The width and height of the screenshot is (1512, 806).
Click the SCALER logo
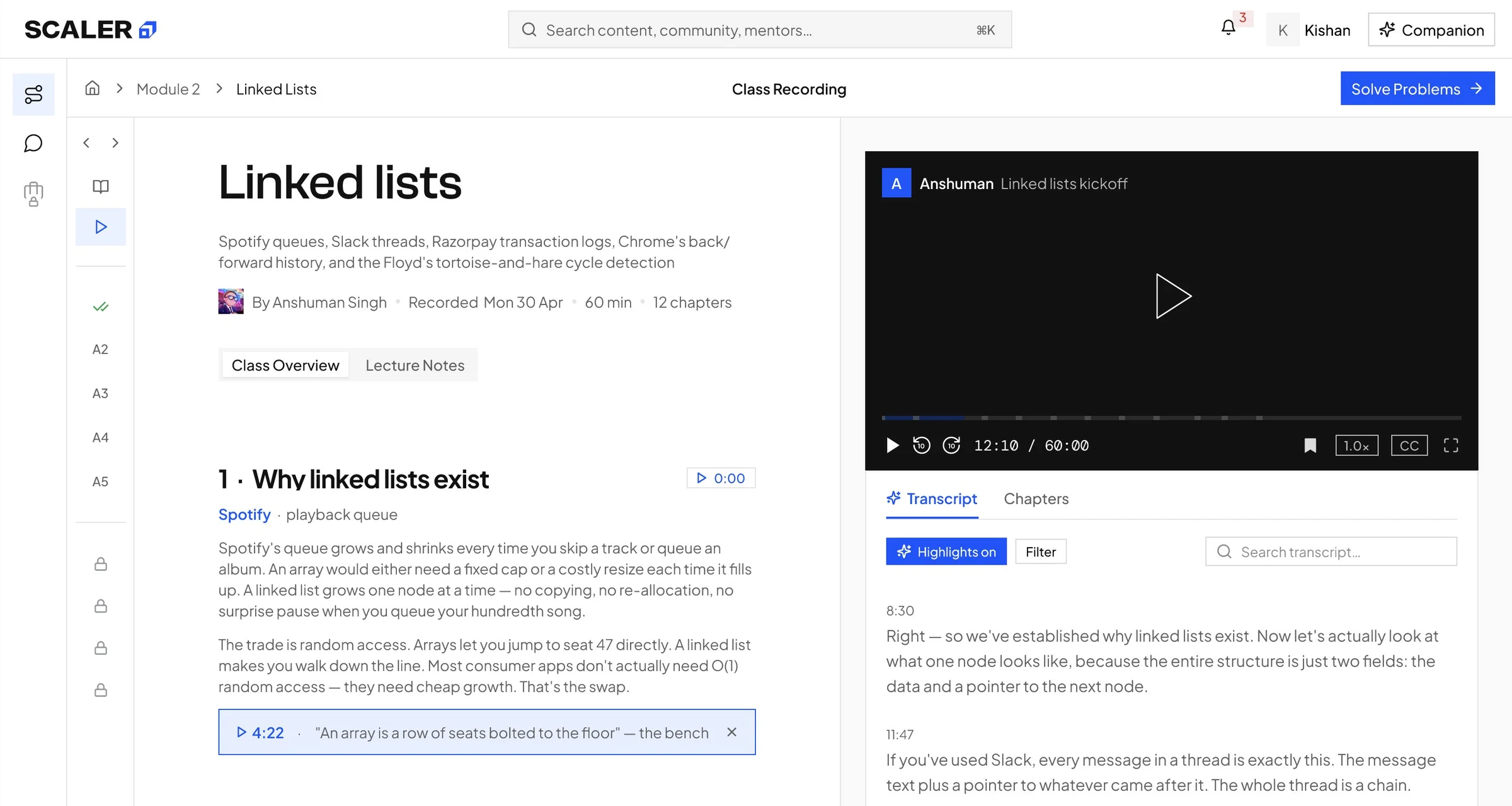coord(90,30)
